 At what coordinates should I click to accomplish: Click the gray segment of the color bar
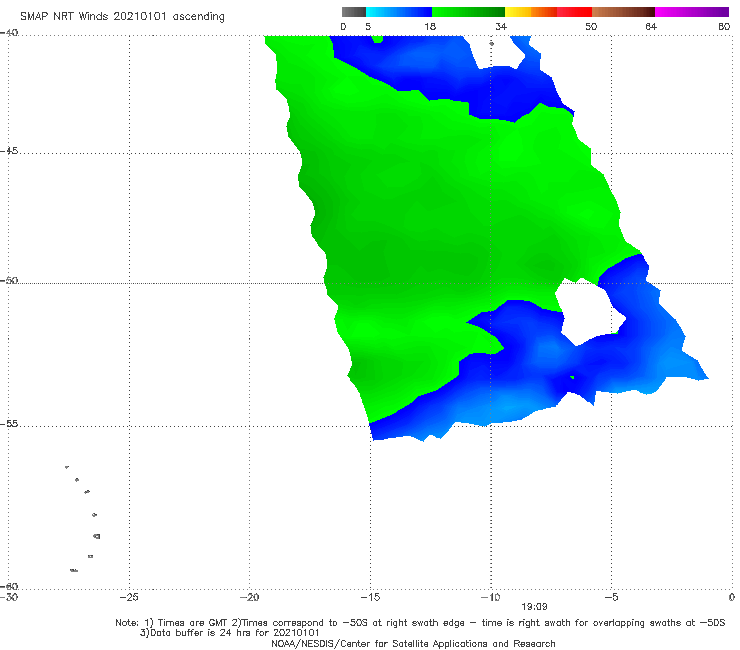point(354,12)
